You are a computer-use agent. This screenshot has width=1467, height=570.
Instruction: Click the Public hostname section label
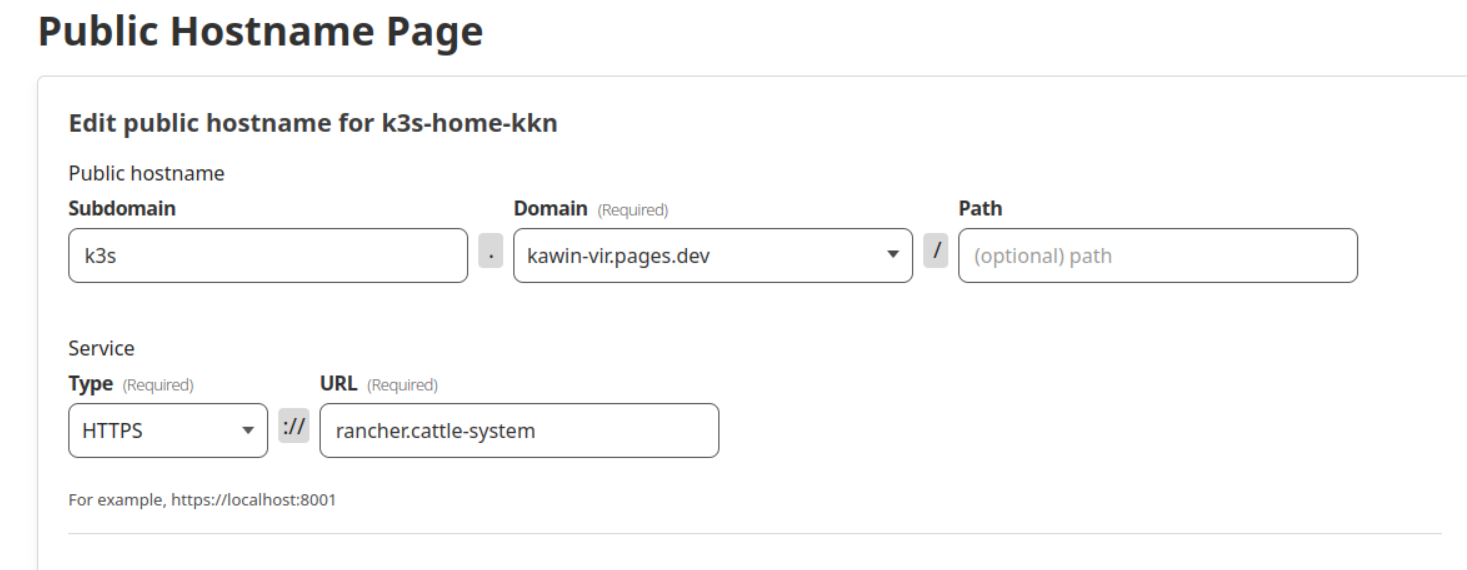click(x=146, y=174)
